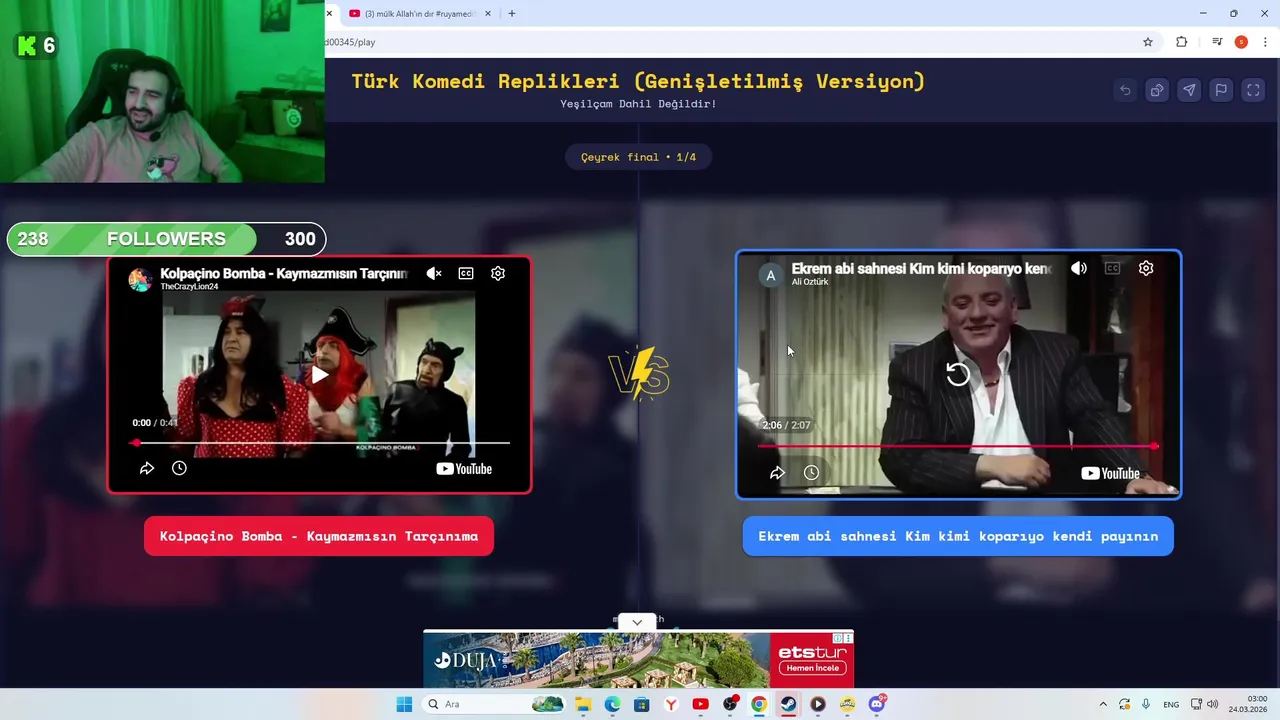This screenshot has height=720, width=1280.
Task: Click the flag report icon
Action: click(1221, 90)
